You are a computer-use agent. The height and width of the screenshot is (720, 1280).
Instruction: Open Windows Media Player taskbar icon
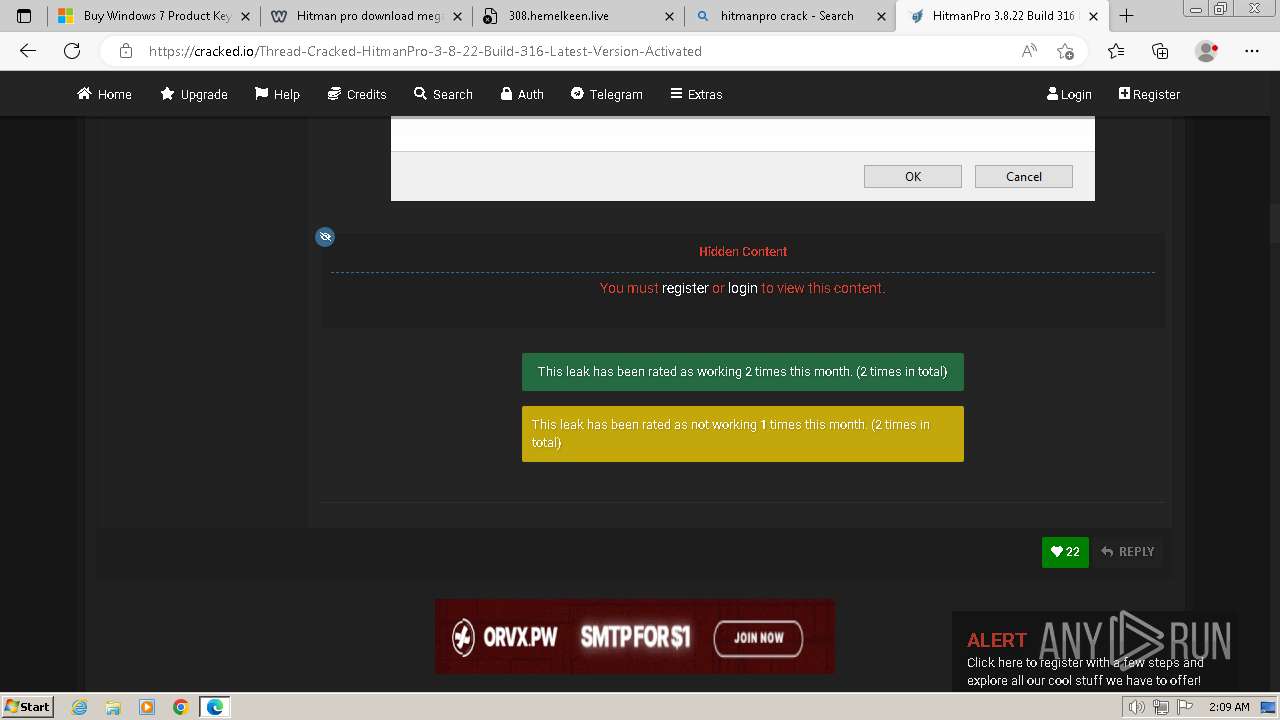pyautogui.click(x=147, y=707)
